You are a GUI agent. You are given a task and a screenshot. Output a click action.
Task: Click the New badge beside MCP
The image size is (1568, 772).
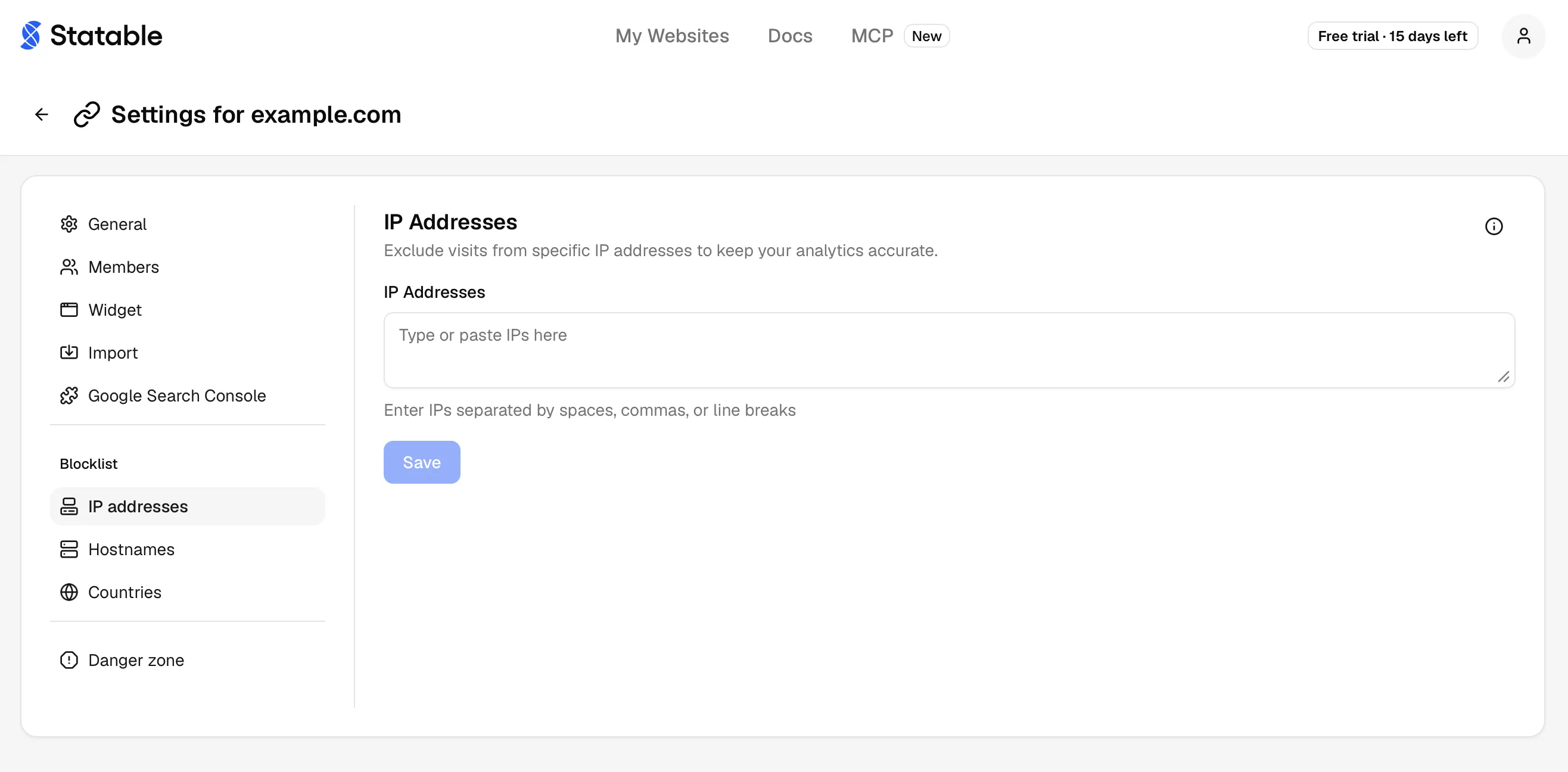click(x=926, y=36)
